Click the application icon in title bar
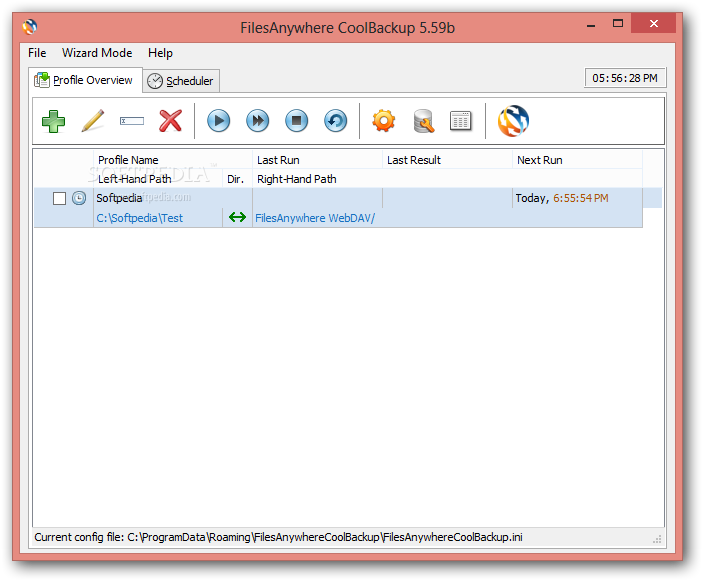 30,27
